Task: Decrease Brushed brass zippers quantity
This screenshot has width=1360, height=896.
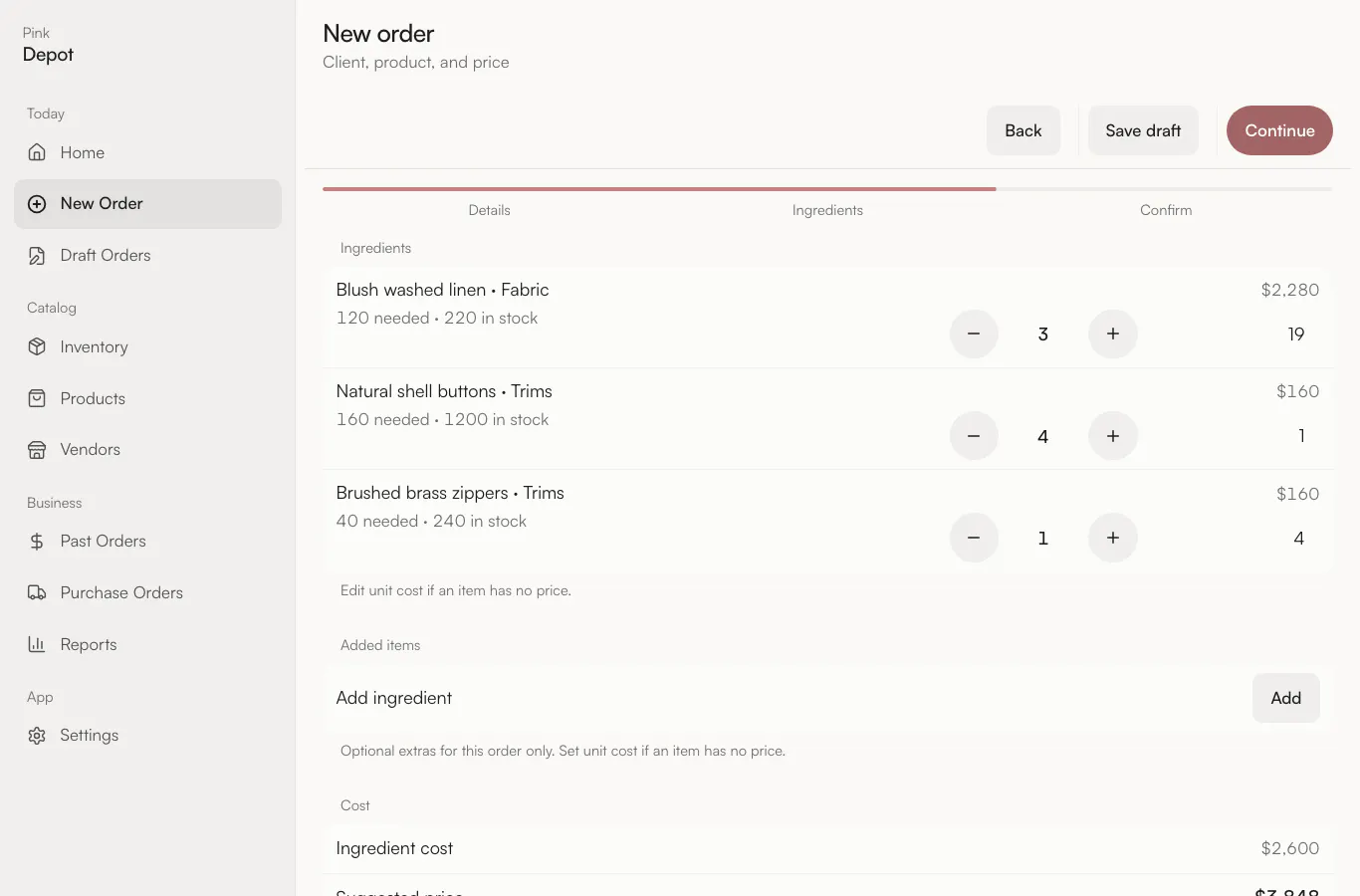Action: [974, 538]
